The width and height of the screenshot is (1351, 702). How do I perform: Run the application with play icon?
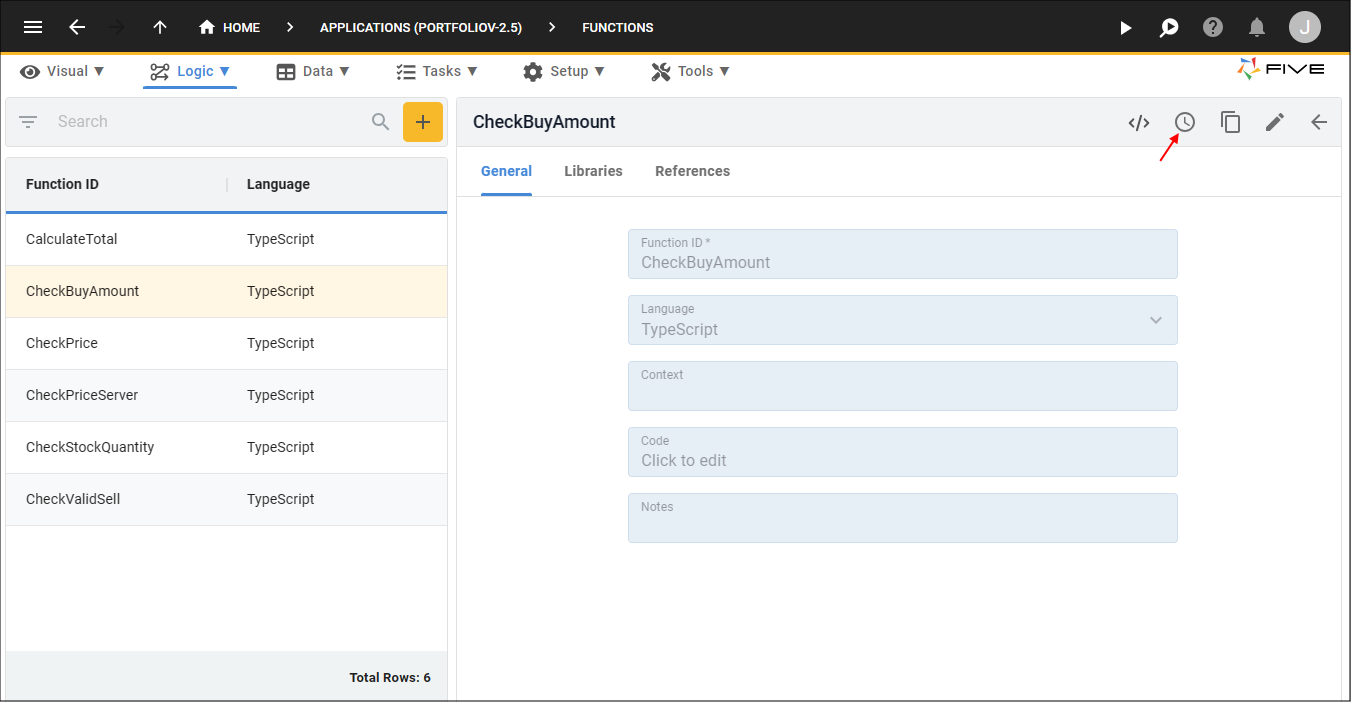point(1126,28)
